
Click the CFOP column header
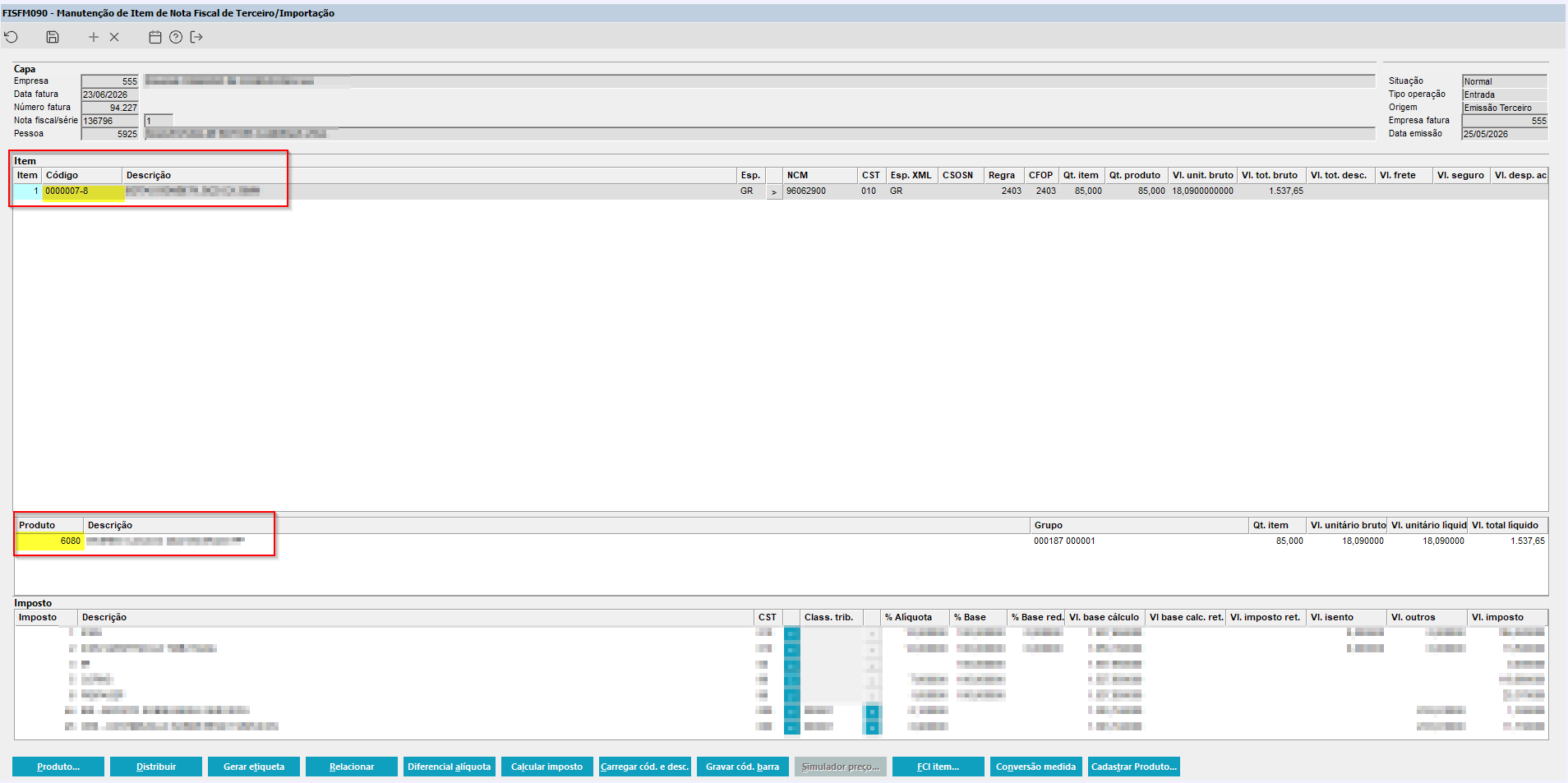(1041, 175)
